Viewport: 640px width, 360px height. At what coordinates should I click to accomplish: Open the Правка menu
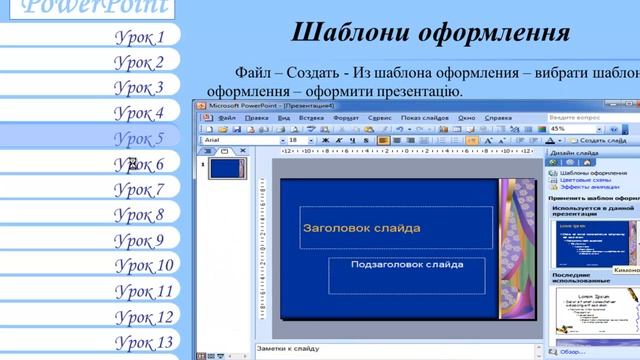(x=257, y=118)
